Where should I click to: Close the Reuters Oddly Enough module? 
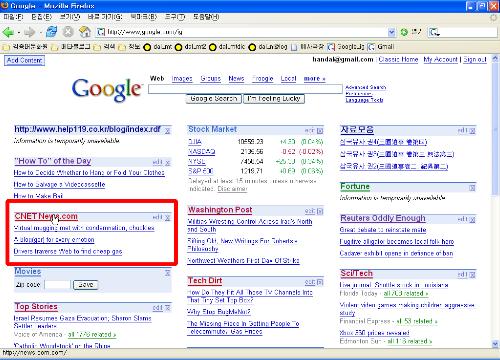[472, 219]
